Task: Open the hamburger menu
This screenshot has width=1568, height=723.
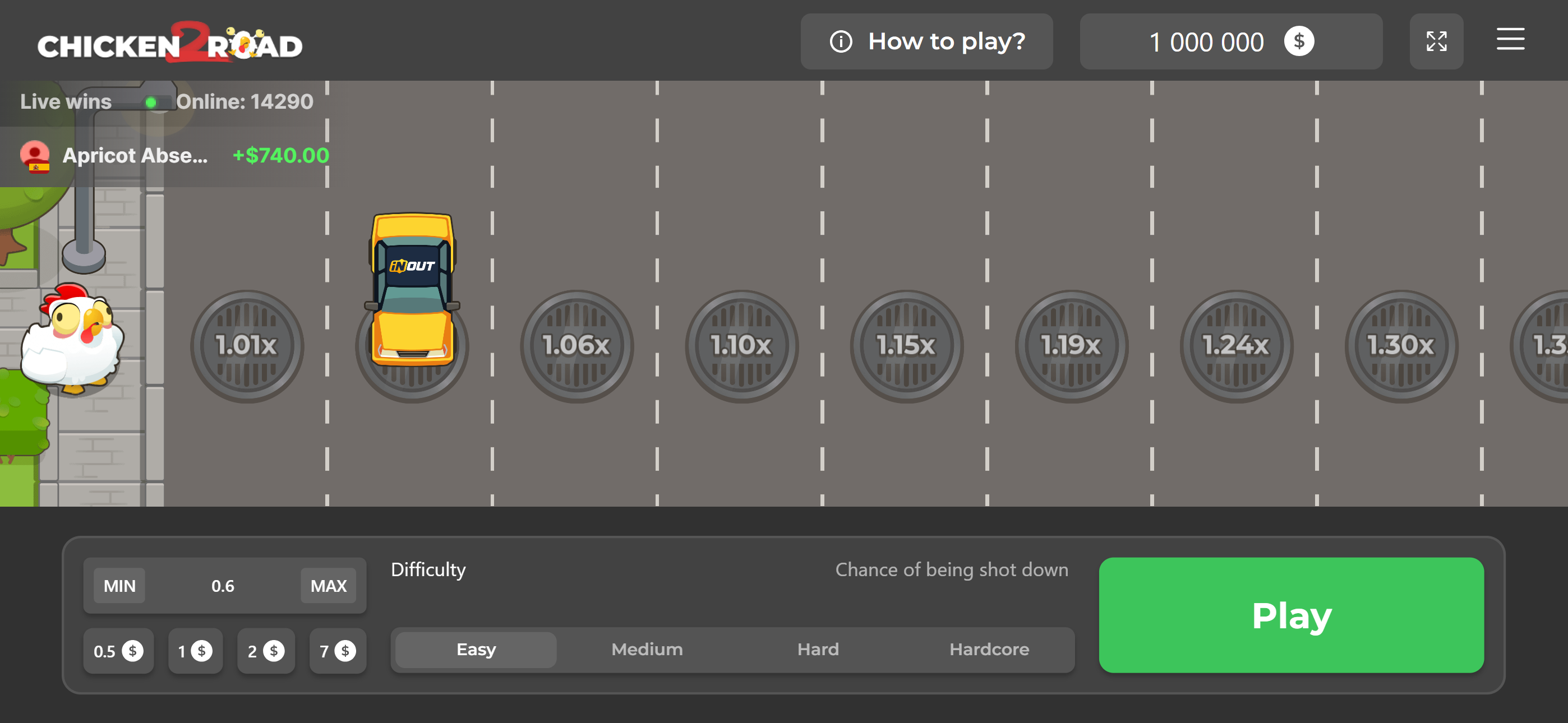Action: click(1510, 40)
